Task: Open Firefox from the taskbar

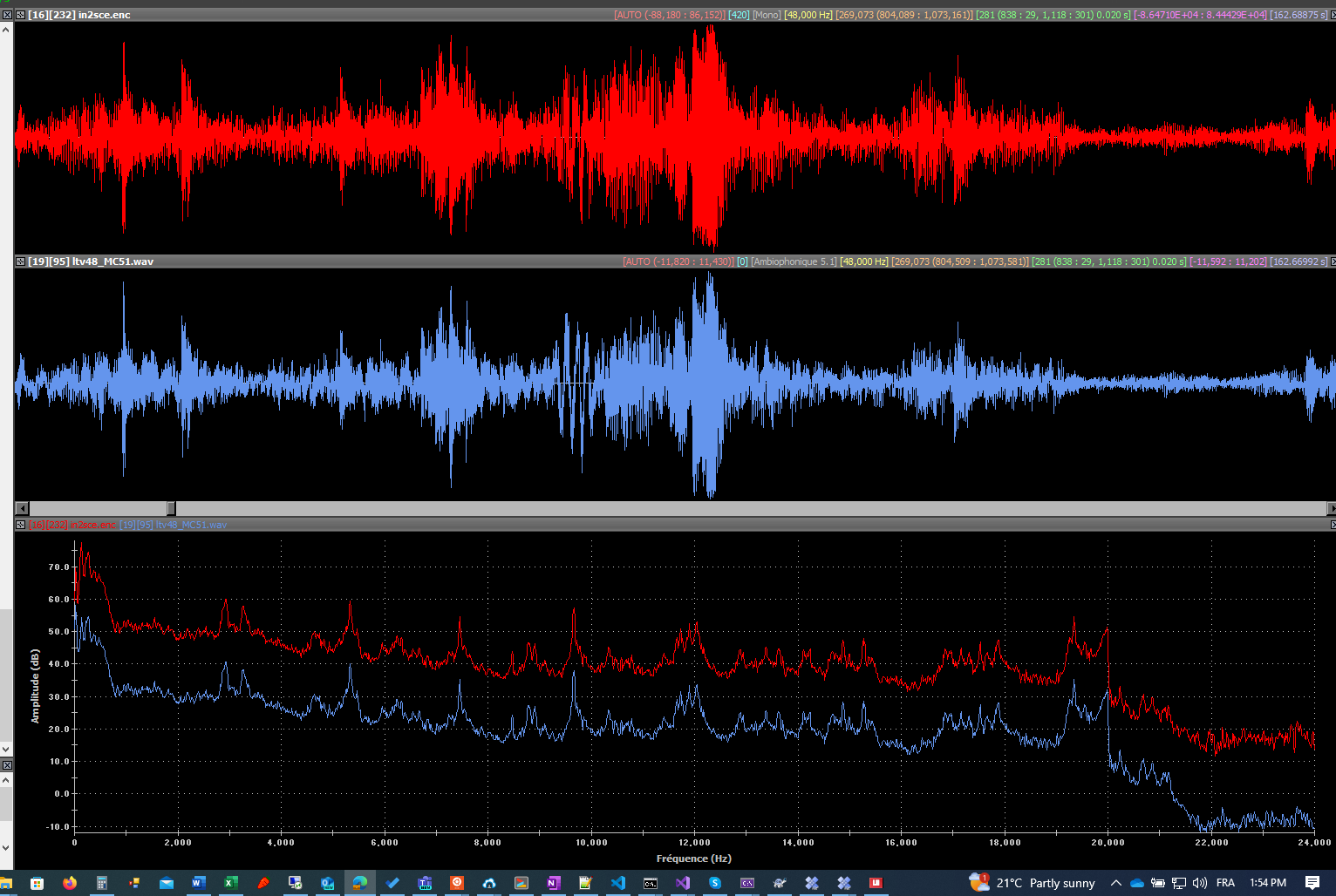Action: (x=70, y=883)
